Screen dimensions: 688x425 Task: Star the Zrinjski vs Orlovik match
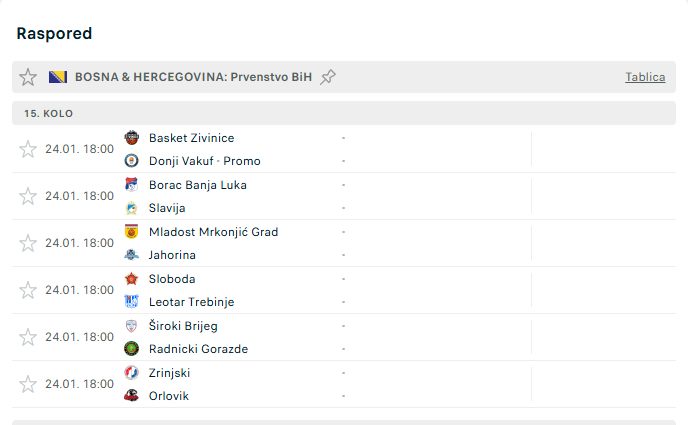[28, 384]
